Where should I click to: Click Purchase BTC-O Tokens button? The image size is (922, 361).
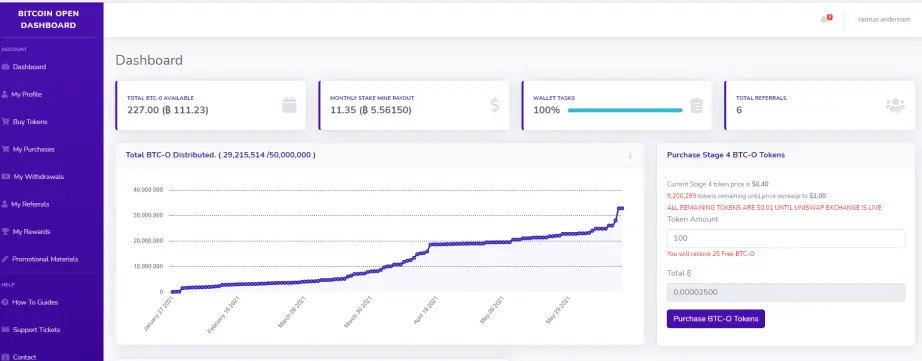coord(716,319)
